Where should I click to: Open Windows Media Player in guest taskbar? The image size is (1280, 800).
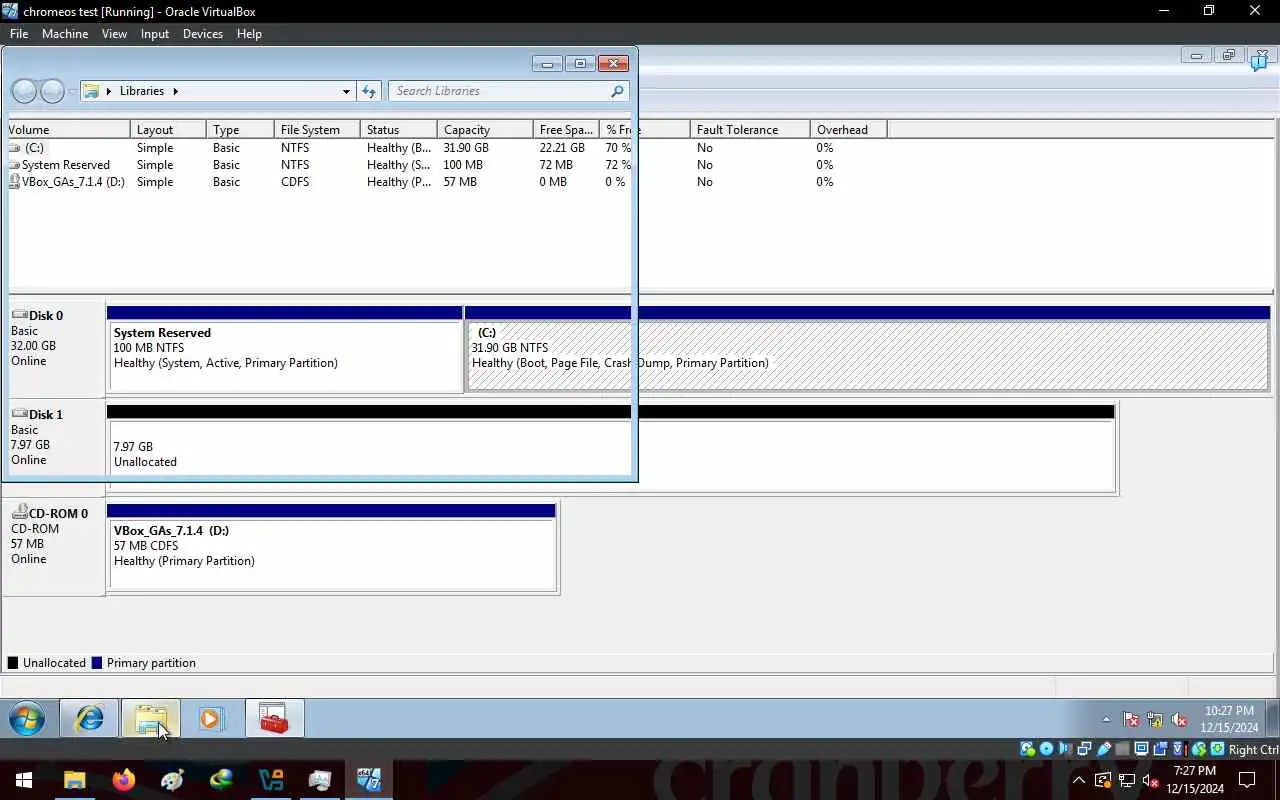point(211,718)
